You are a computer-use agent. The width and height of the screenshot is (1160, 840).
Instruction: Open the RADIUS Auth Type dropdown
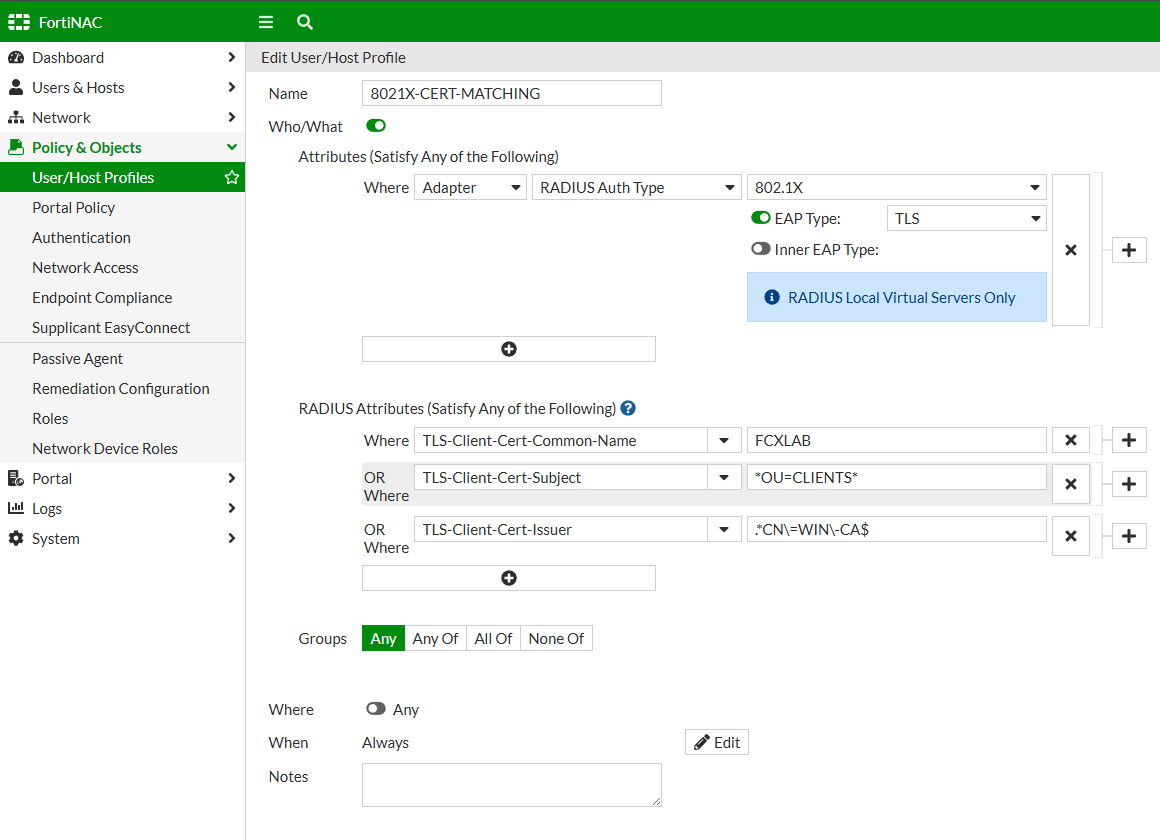click(636, 188)
